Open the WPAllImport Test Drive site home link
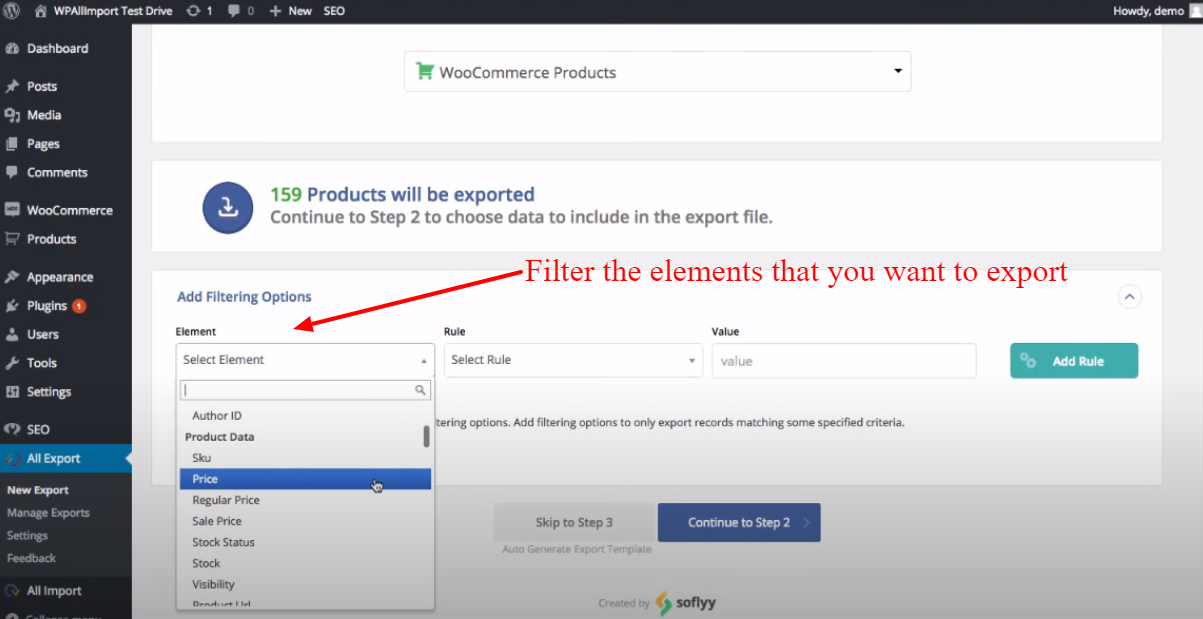1203x619 pixels. tap(102, 11)
